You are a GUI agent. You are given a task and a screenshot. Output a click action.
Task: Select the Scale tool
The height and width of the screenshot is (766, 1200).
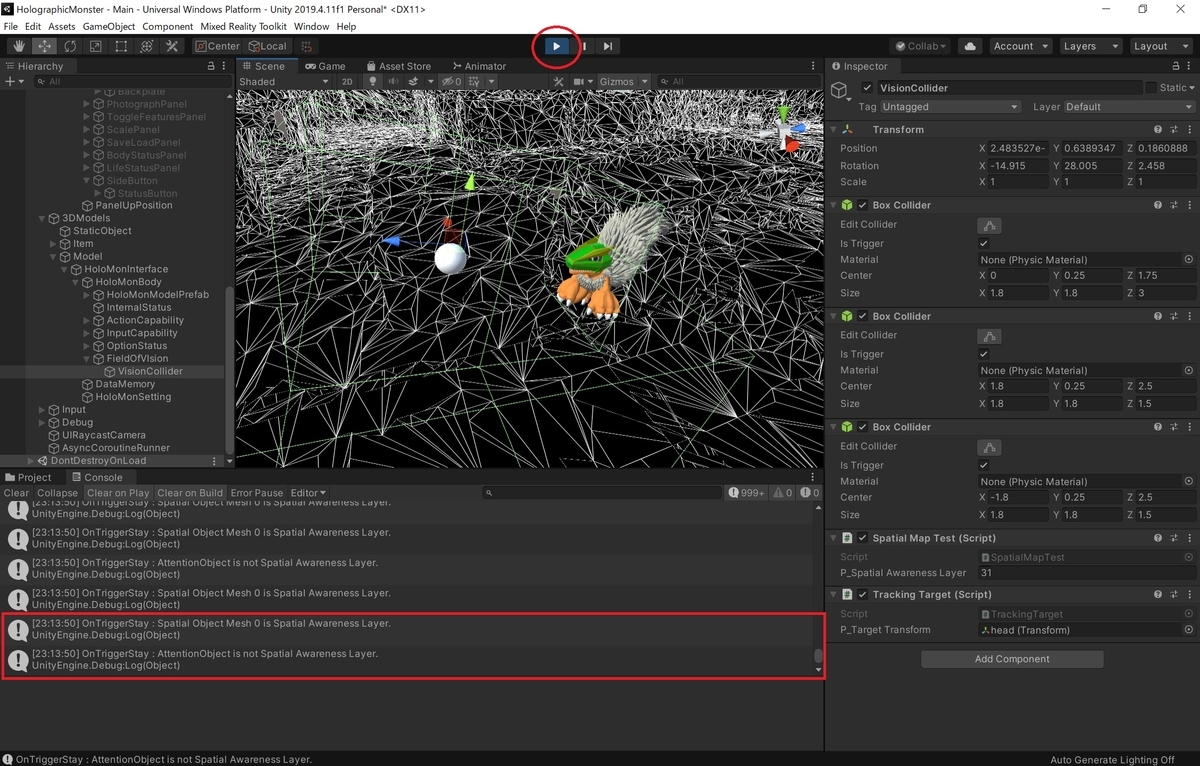96,46
